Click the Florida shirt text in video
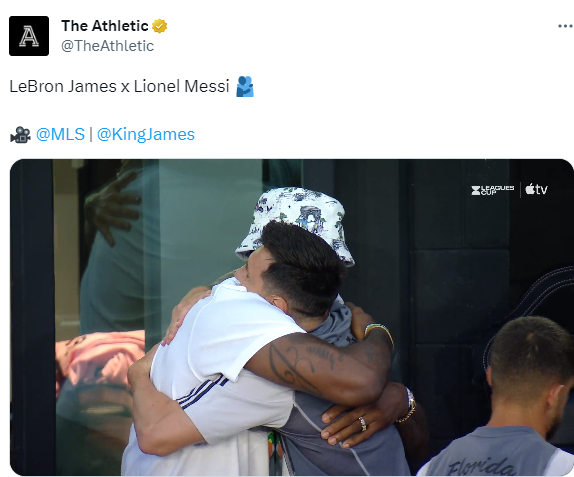The height and width of the screenshot is (477, 574). 480,467
